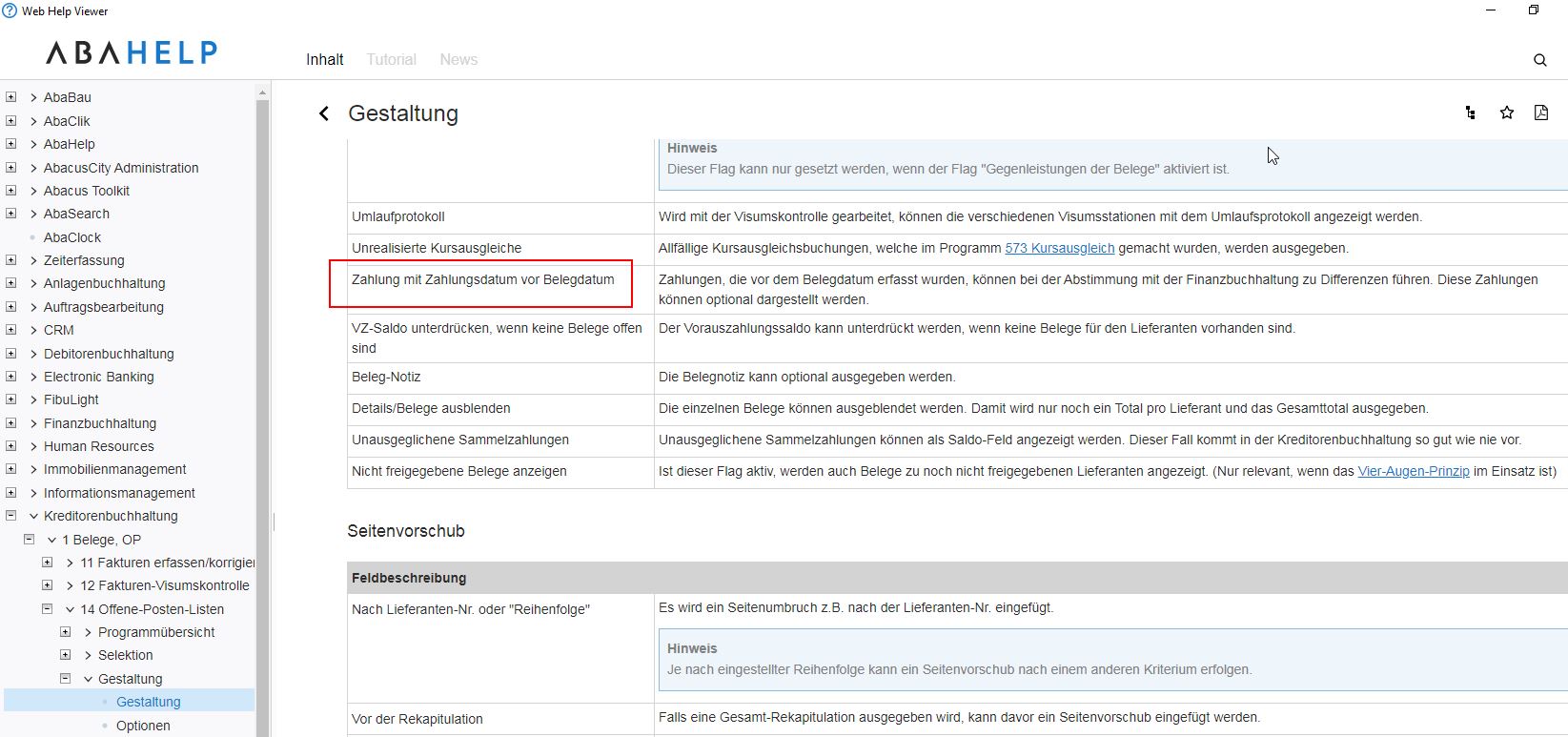Select Auftragsbearbeitung tree item
This screenshot has height=737, width=1568.
tap(103, 307)
